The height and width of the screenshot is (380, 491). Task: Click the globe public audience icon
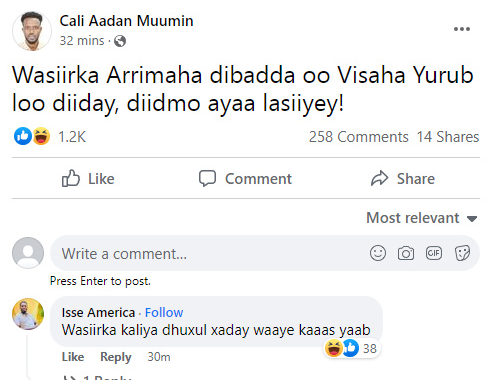pyautogui.click(x=120, y=41)
